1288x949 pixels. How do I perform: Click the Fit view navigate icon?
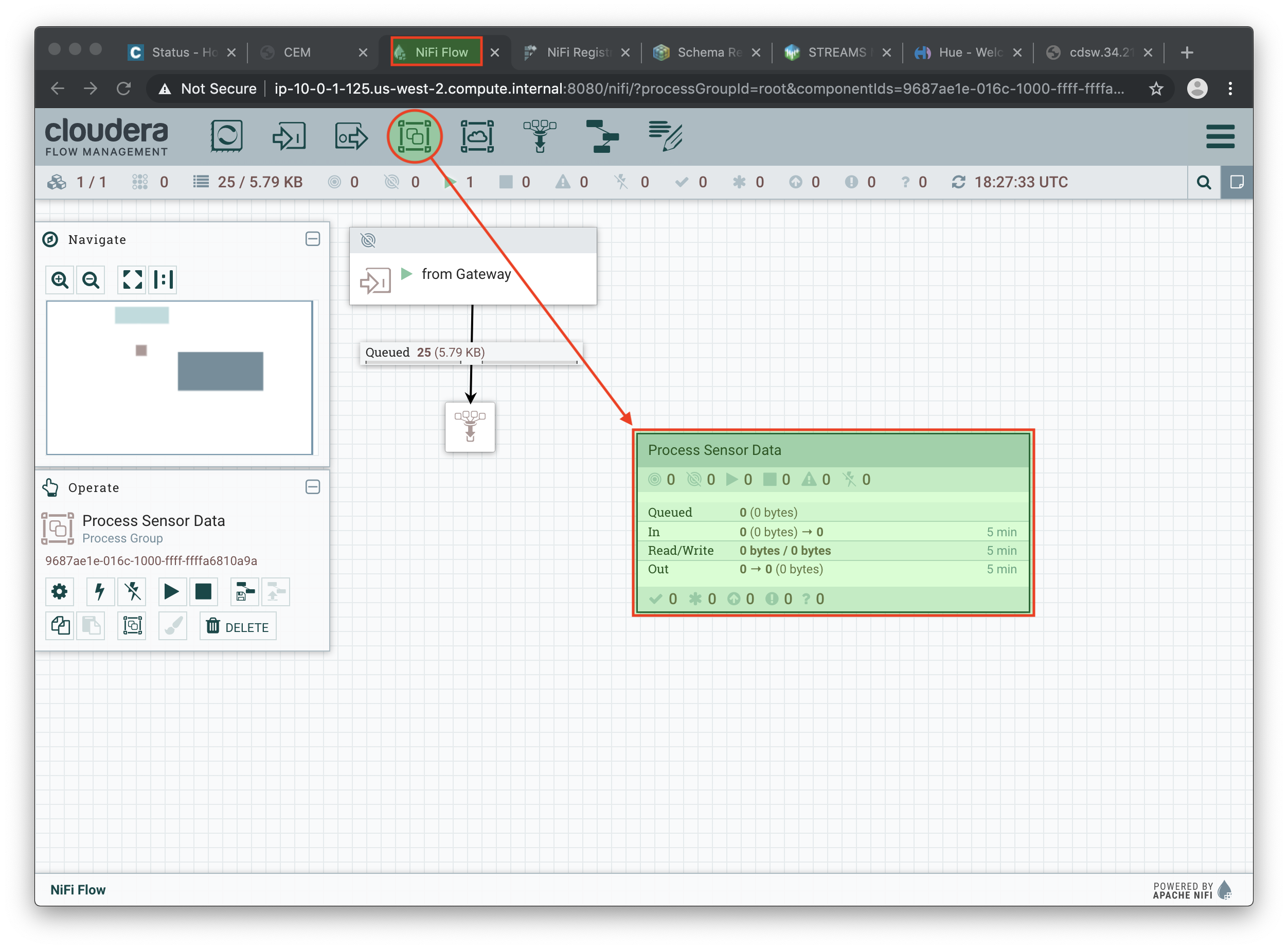132,280
